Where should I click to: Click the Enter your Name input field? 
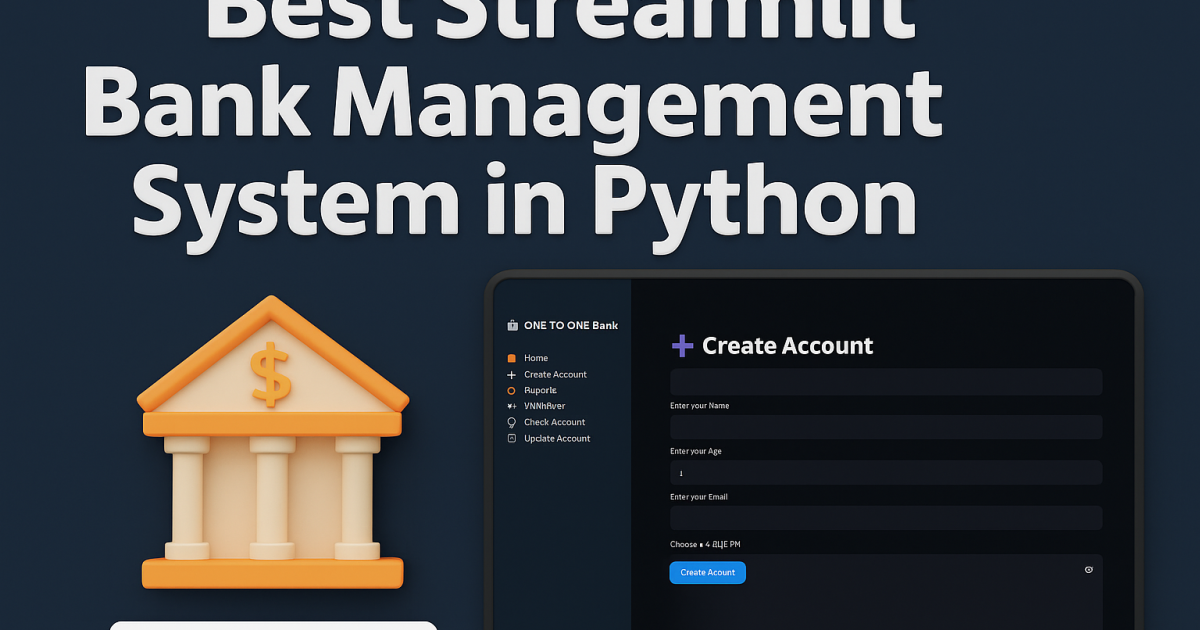pos(886,426)
